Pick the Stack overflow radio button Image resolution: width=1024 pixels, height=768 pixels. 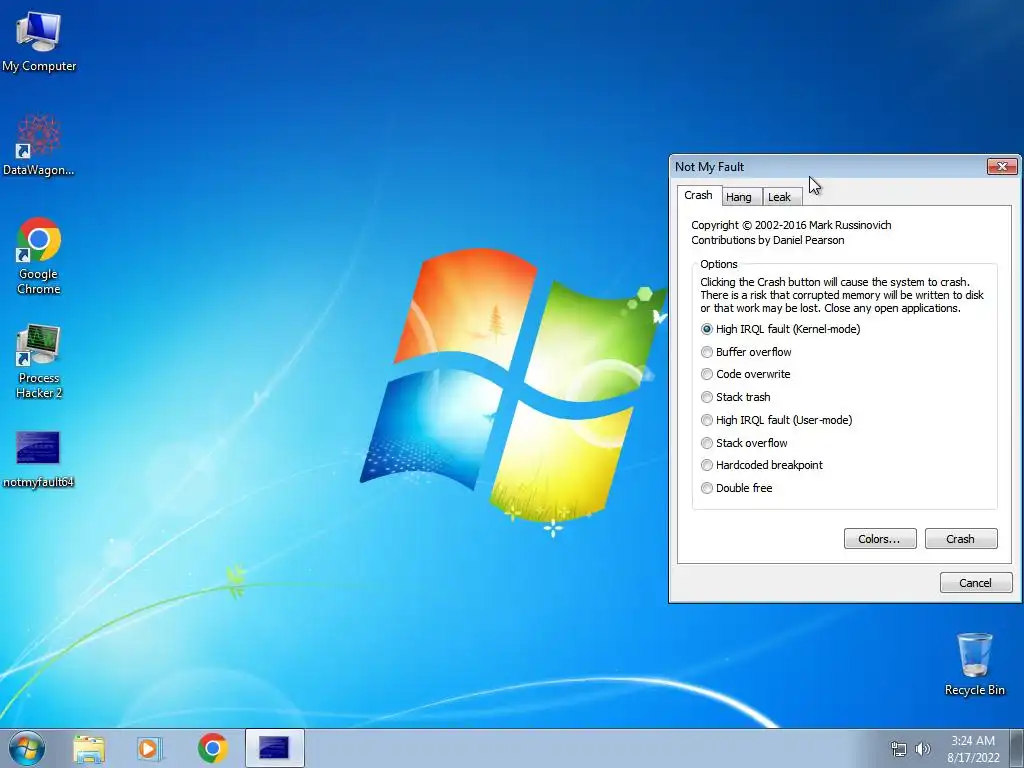click(x=744, y=443)
